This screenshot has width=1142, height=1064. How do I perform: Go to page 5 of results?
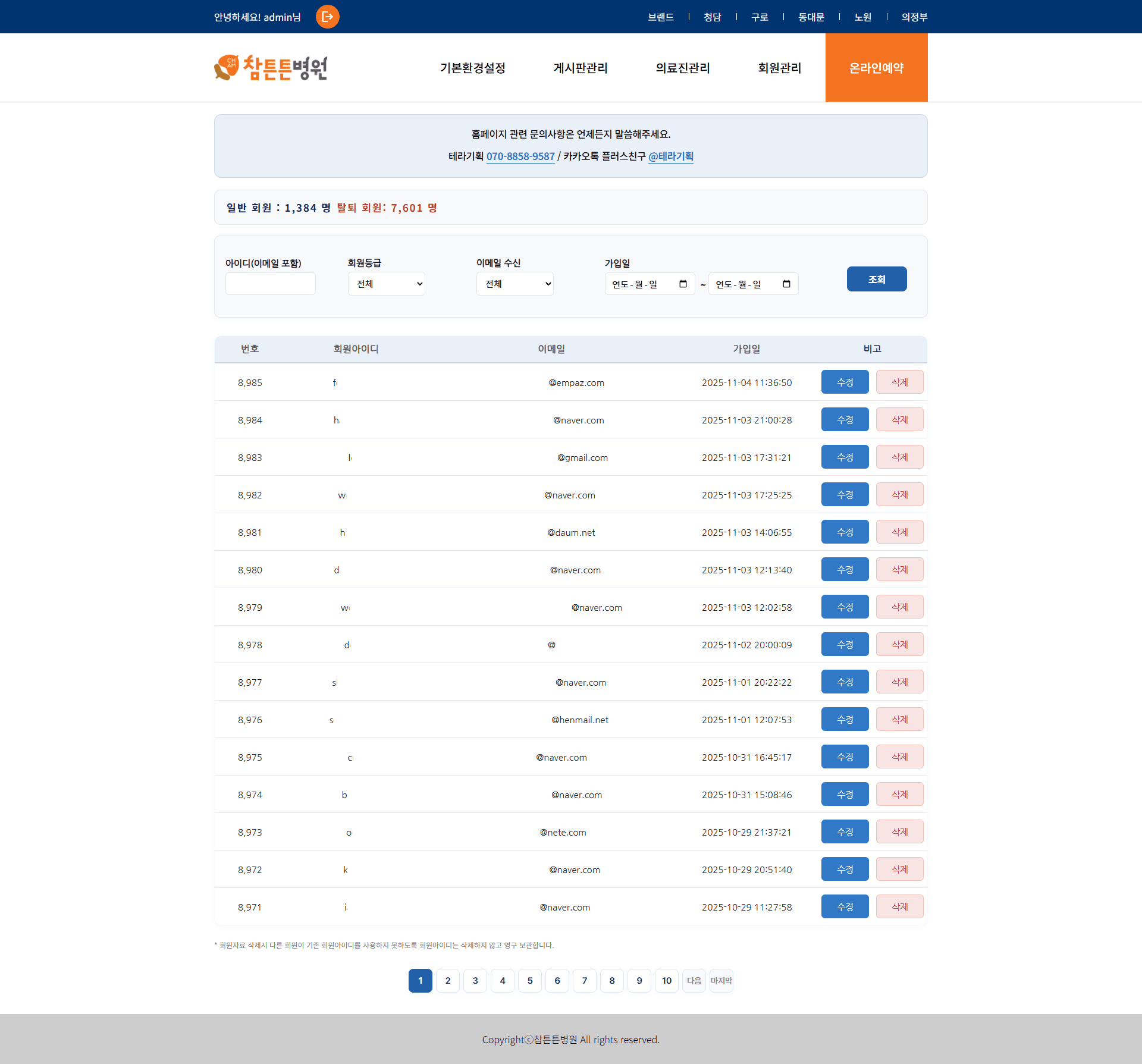click(x=530, y=981)
